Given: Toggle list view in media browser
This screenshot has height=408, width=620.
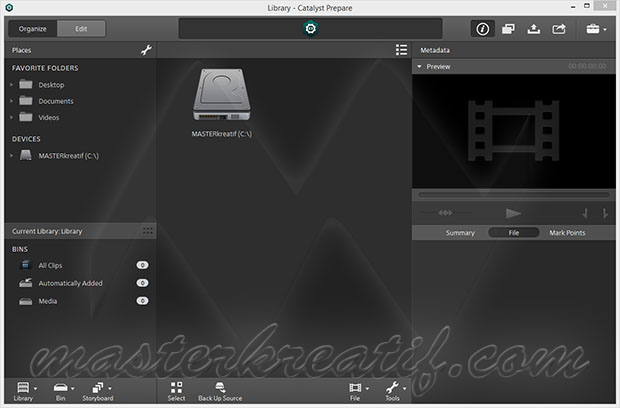Looking at the screenshot, I should click(x=401, y=50).
